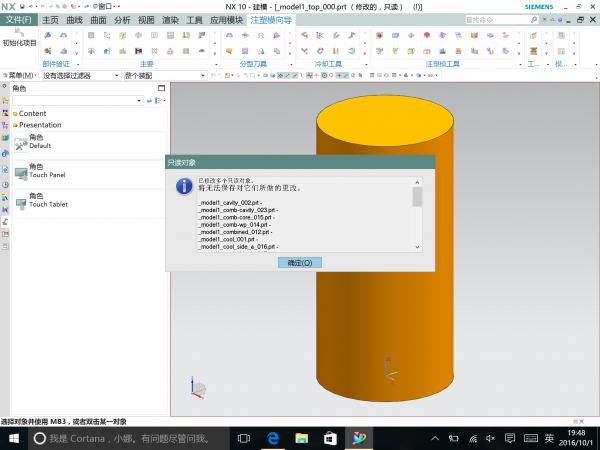
Task: Click the green-check icon in the 工... group
Action: (533, 35)
